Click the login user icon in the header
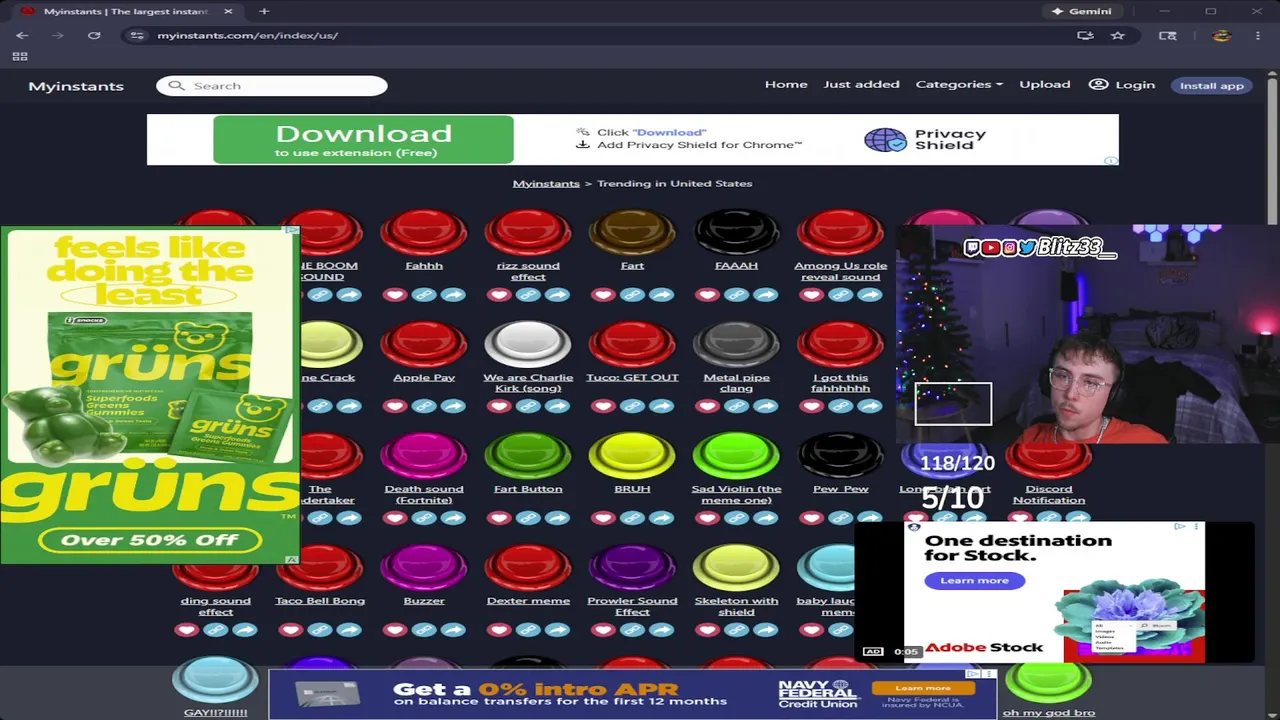1280x720 pixels. [x=1098, y=84]
